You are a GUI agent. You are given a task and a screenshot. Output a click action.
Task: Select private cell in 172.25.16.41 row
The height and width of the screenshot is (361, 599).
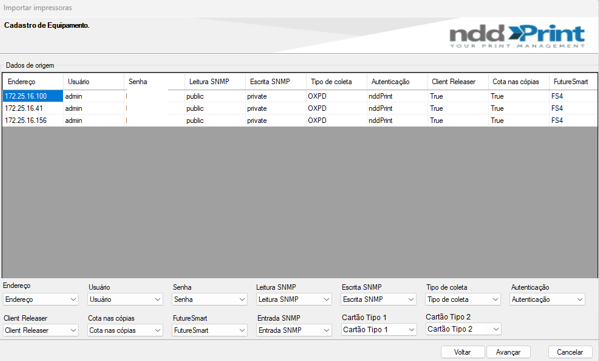coord(276,108)
